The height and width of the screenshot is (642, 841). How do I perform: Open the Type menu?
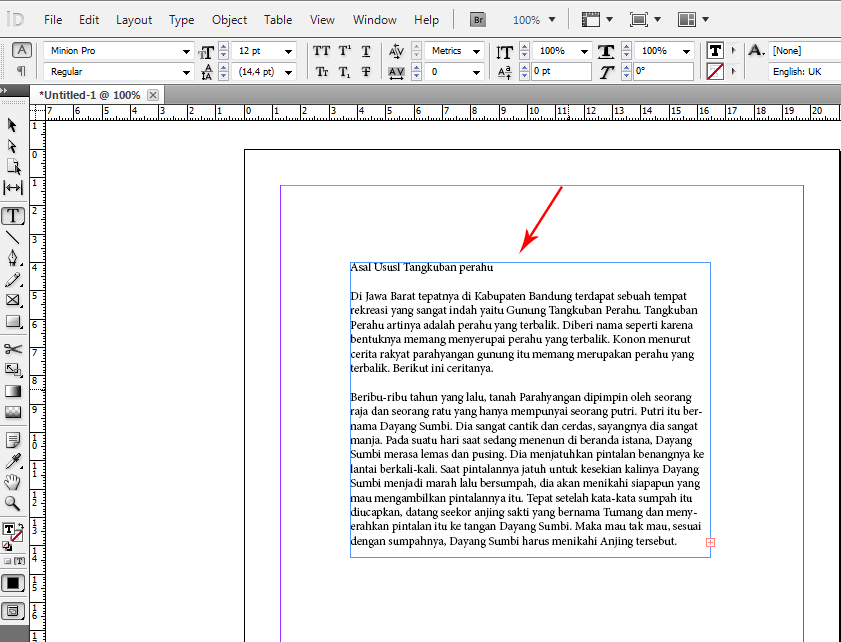[x=181, y=19]
